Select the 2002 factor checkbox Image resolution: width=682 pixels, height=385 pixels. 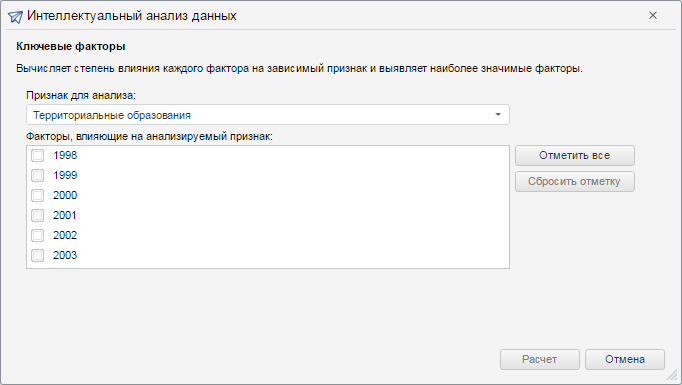pyautogui.click(x=37, y=235)
